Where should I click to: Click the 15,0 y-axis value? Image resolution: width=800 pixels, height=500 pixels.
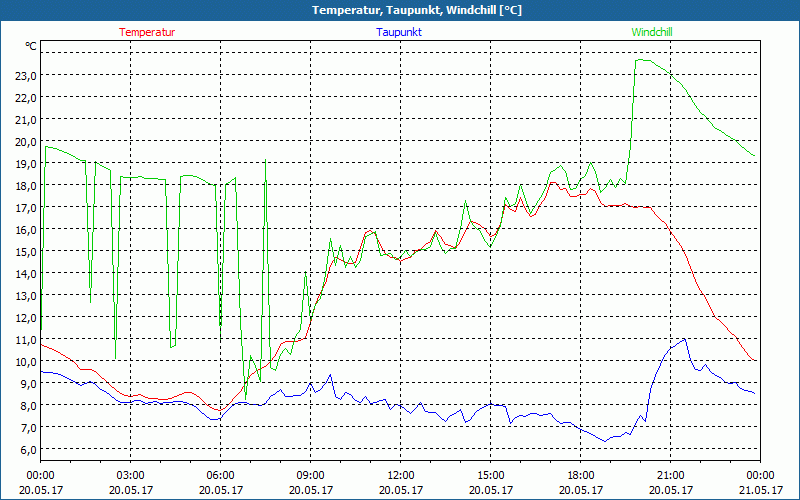26,252
